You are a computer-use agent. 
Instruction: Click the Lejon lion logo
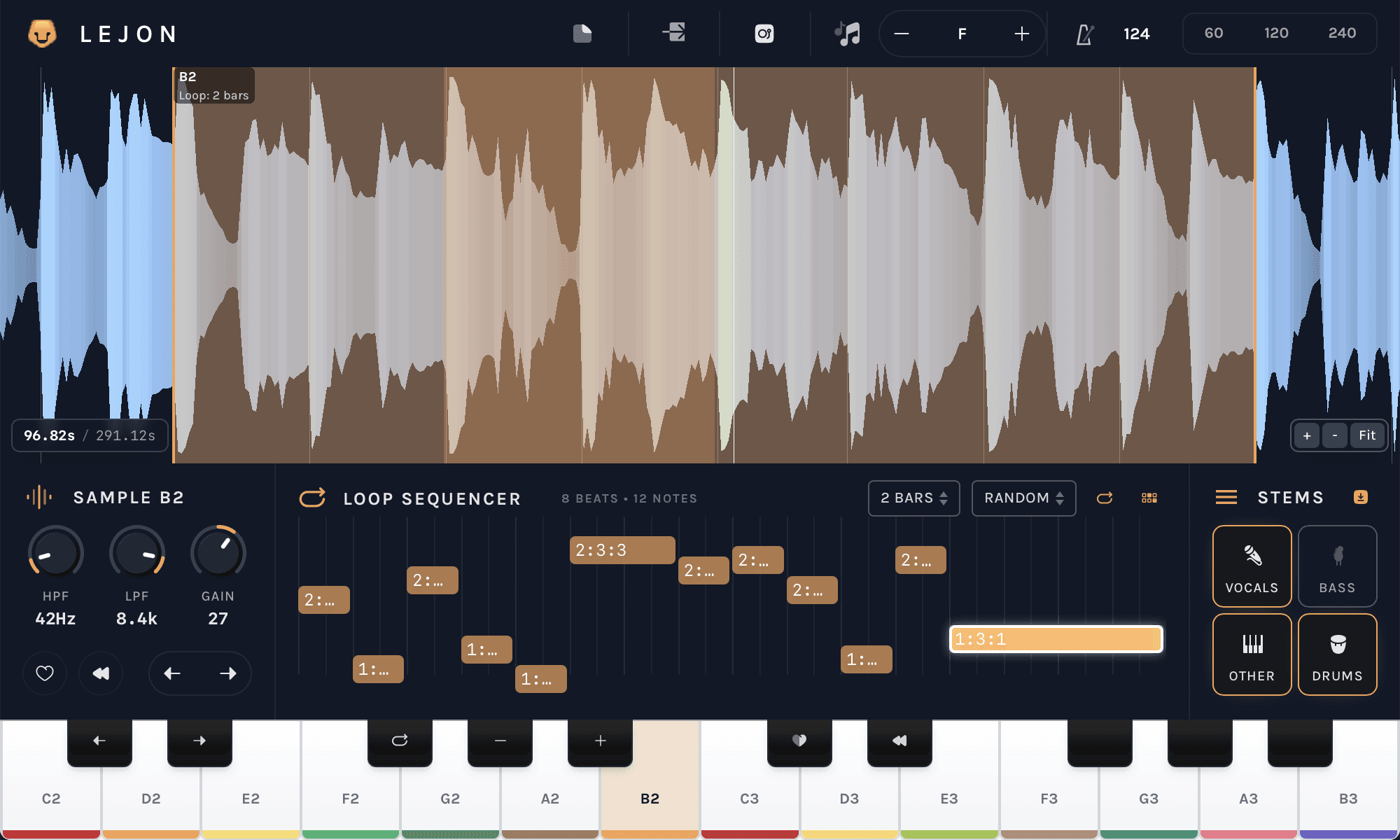[x=43, y=33]
